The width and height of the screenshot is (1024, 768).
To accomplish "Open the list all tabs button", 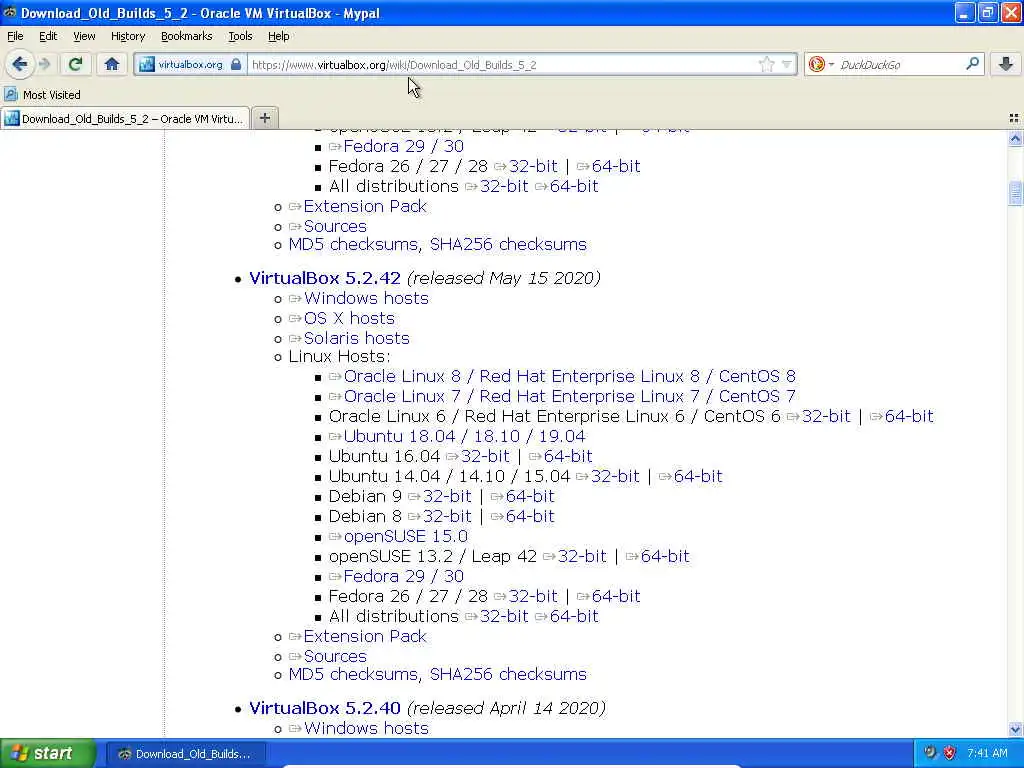I will (1014, 118).
